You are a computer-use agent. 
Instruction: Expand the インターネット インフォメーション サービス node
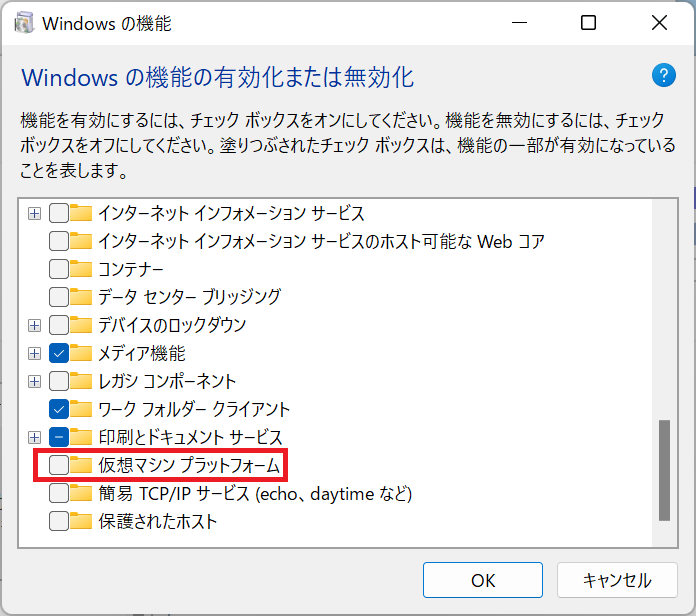[x=34, y=213]
